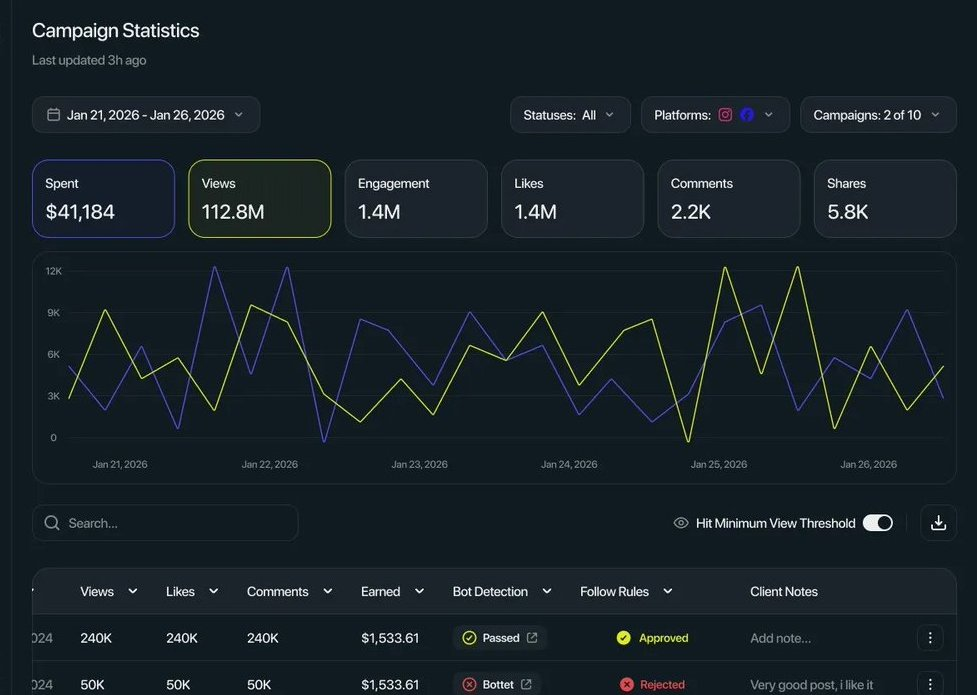The image size is (977, 695).
Task: Open three-dot menu for Rejected row
Action: tap(930, 684)
